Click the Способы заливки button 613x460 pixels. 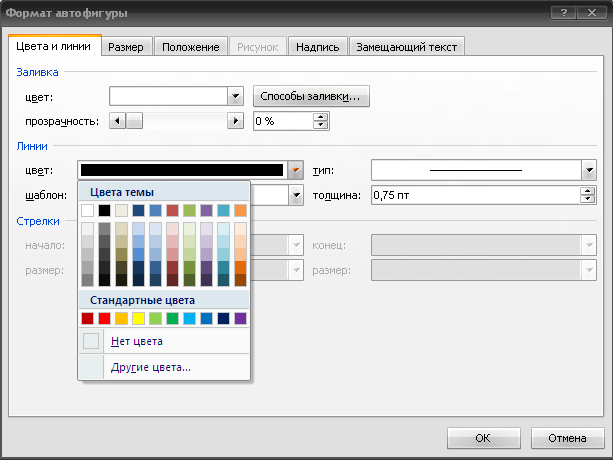[x=311, y=96]
